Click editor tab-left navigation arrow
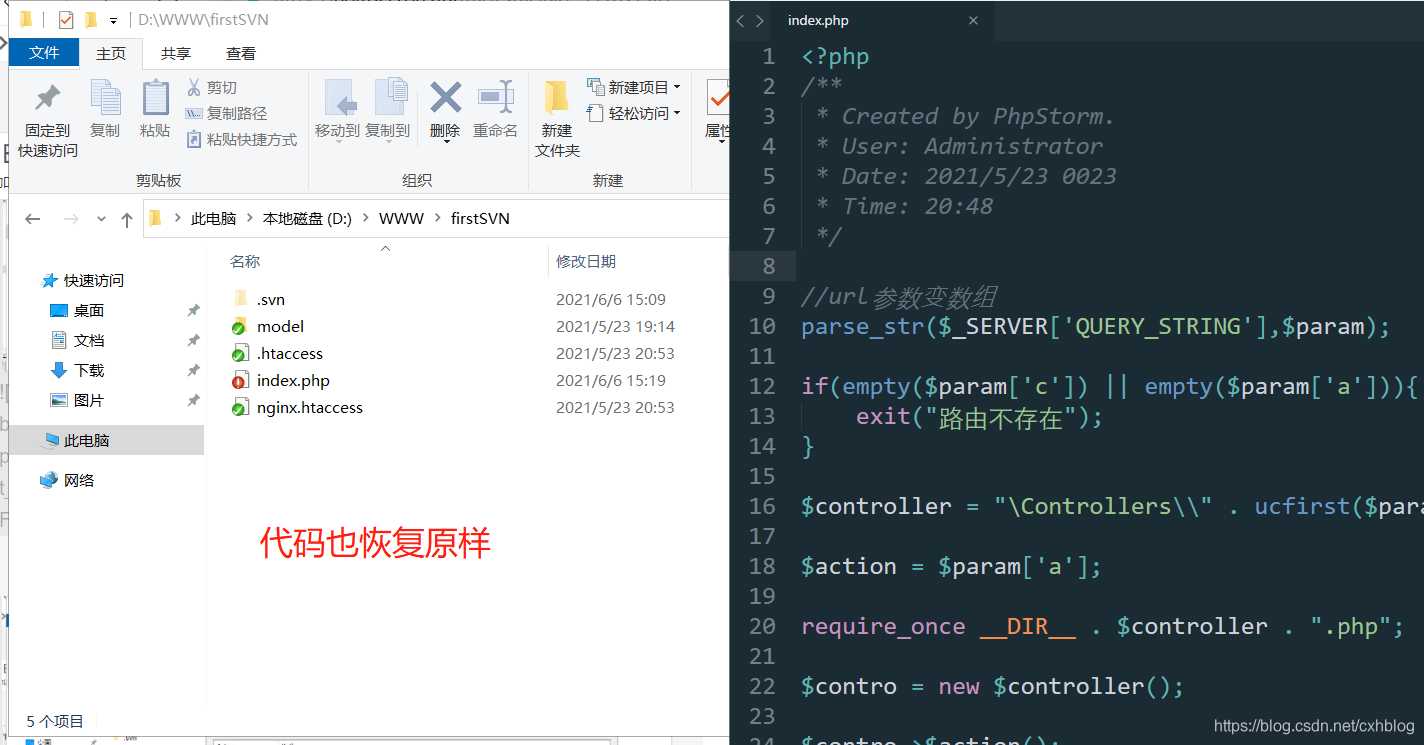Viewport: 1424px width, 745px height. (741, 20)
